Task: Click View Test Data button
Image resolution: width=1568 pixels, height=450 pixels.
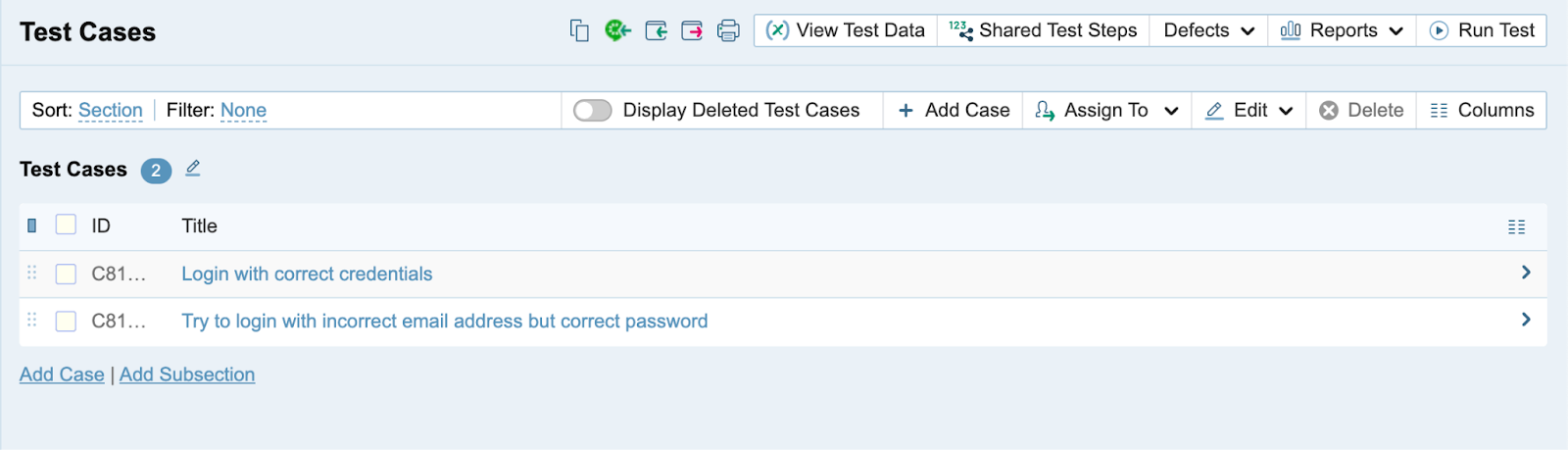Action: (846, 30)
